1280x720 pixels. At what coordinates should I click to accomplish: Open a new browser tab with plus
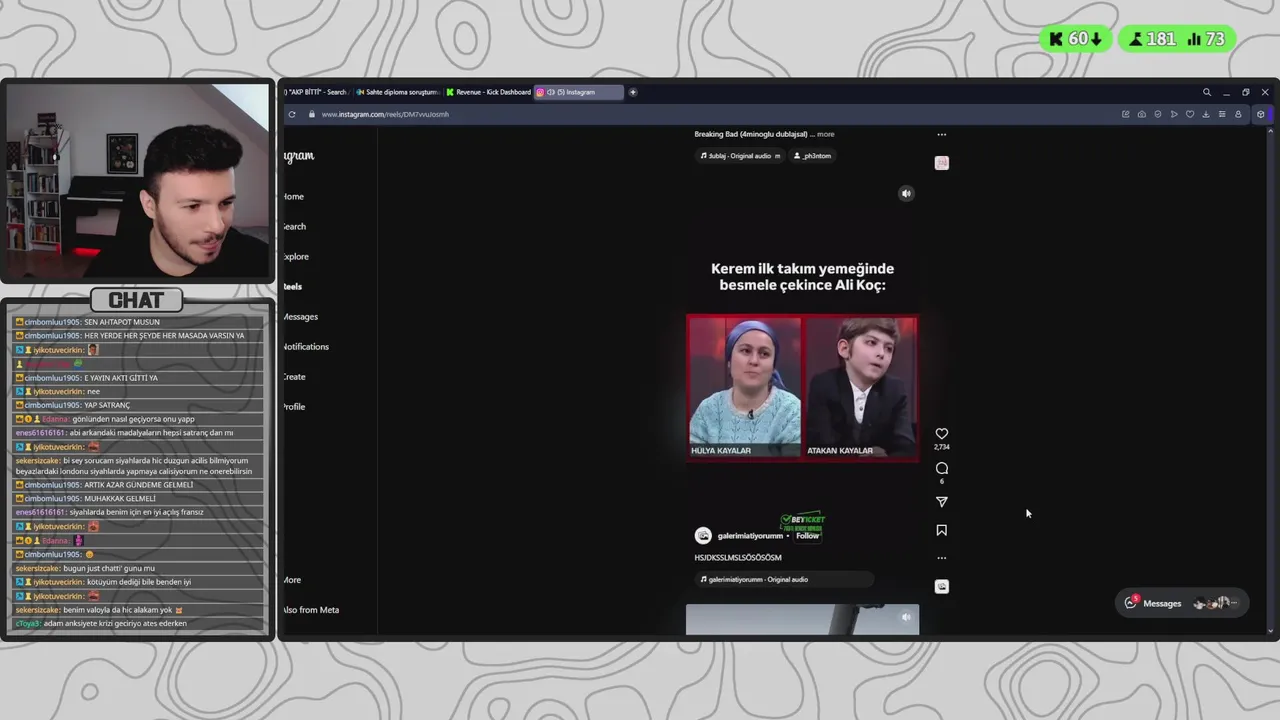tap(633, 92)
